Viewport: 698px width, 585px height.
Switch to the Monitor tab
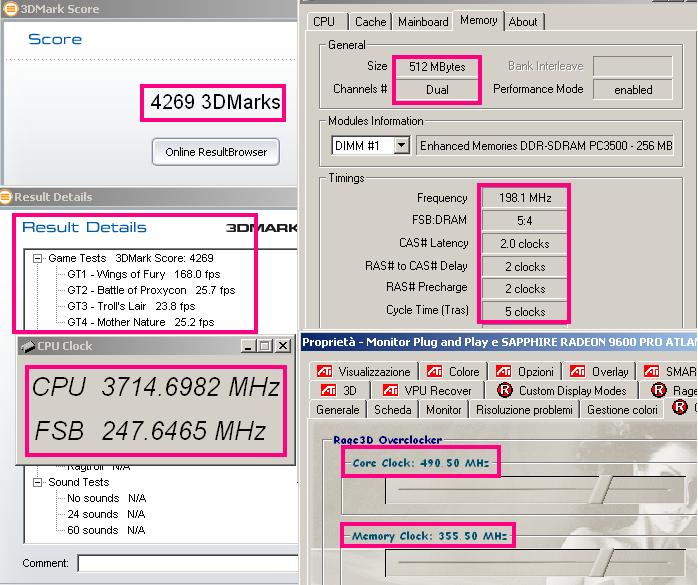pos(443,410)
